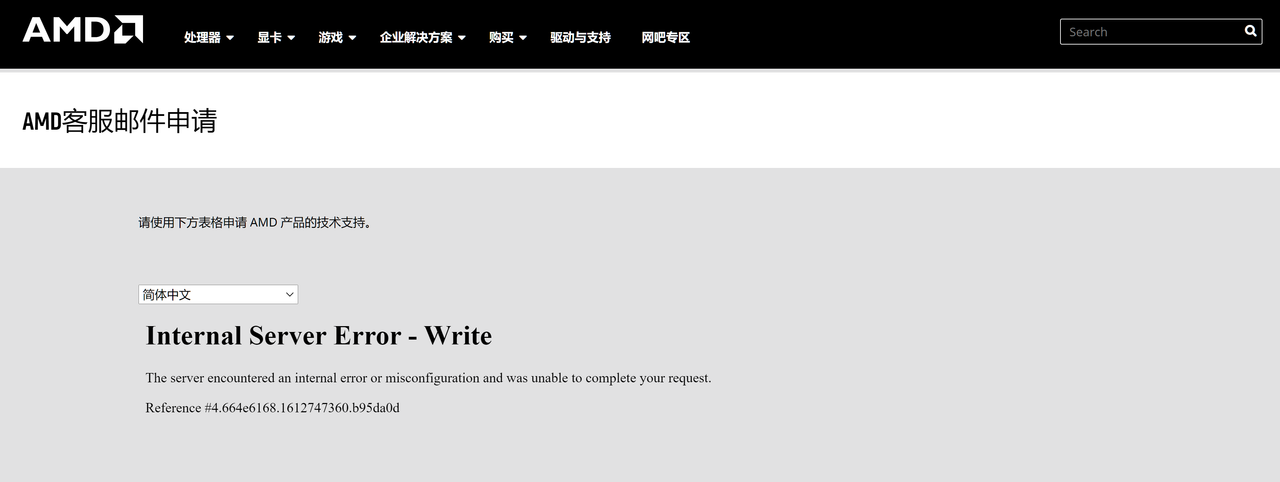The width and height of the screenshot is (1280, 482).
Task: Open the 游戏 menu
Action: (x=331, y=37)
